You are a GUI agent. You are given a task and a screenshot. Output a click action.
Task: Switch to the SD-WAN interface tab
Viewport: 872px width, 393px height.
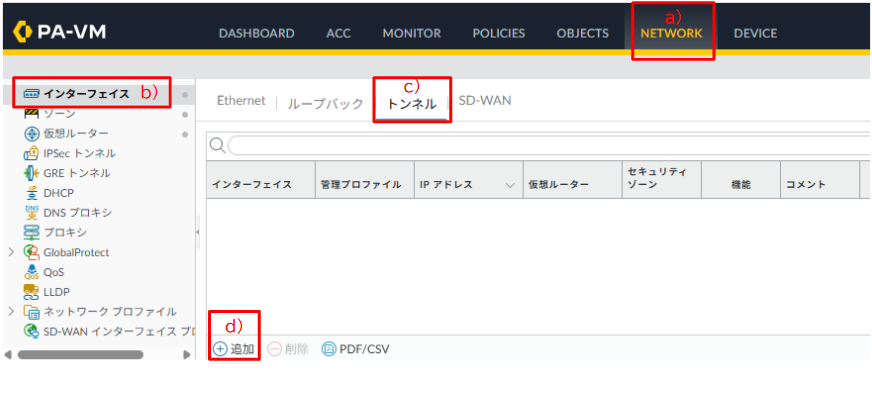pyautogui.click(x=485, y=101)
